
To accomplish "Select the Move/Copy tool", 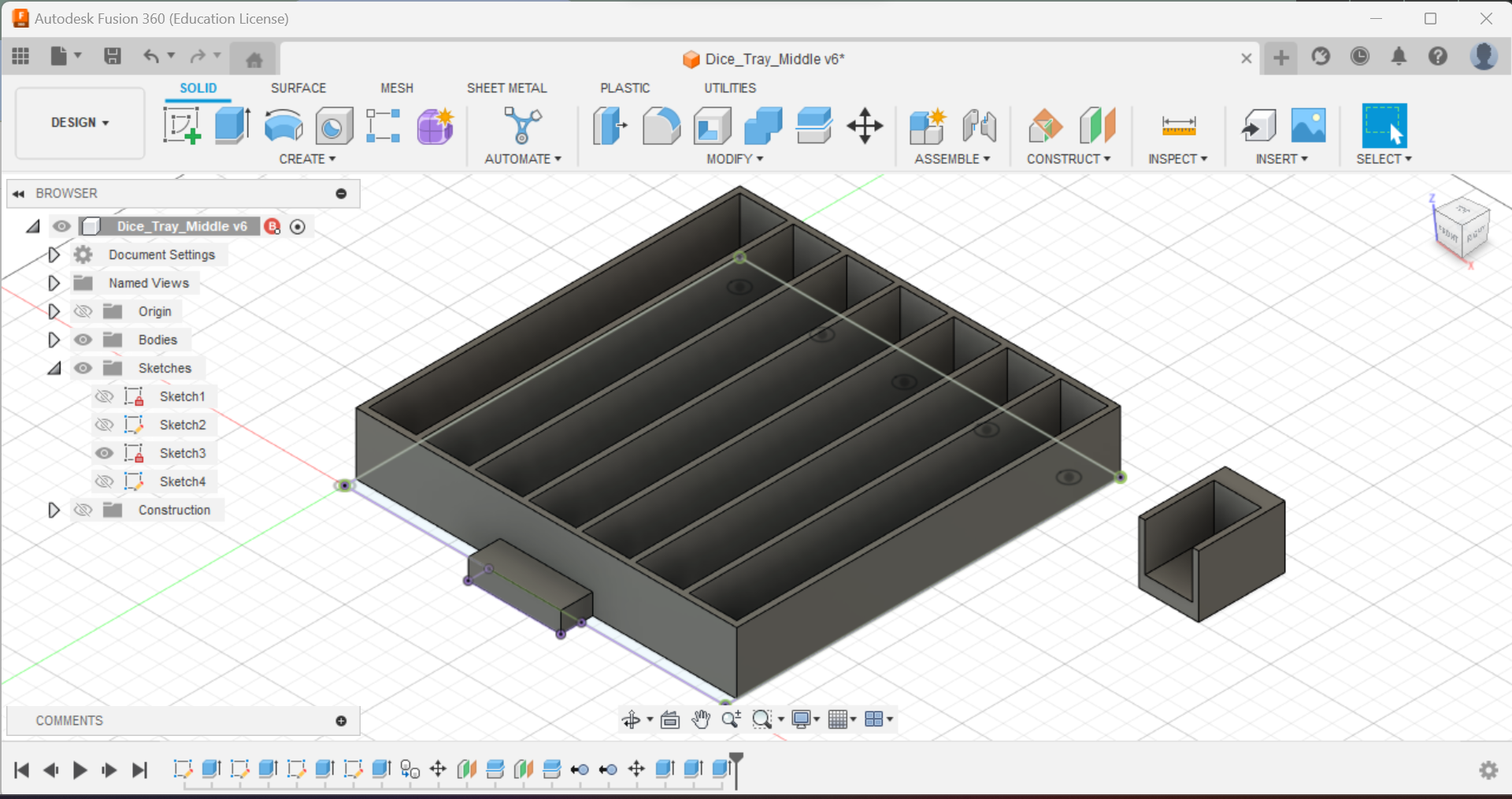I will 865,126.
